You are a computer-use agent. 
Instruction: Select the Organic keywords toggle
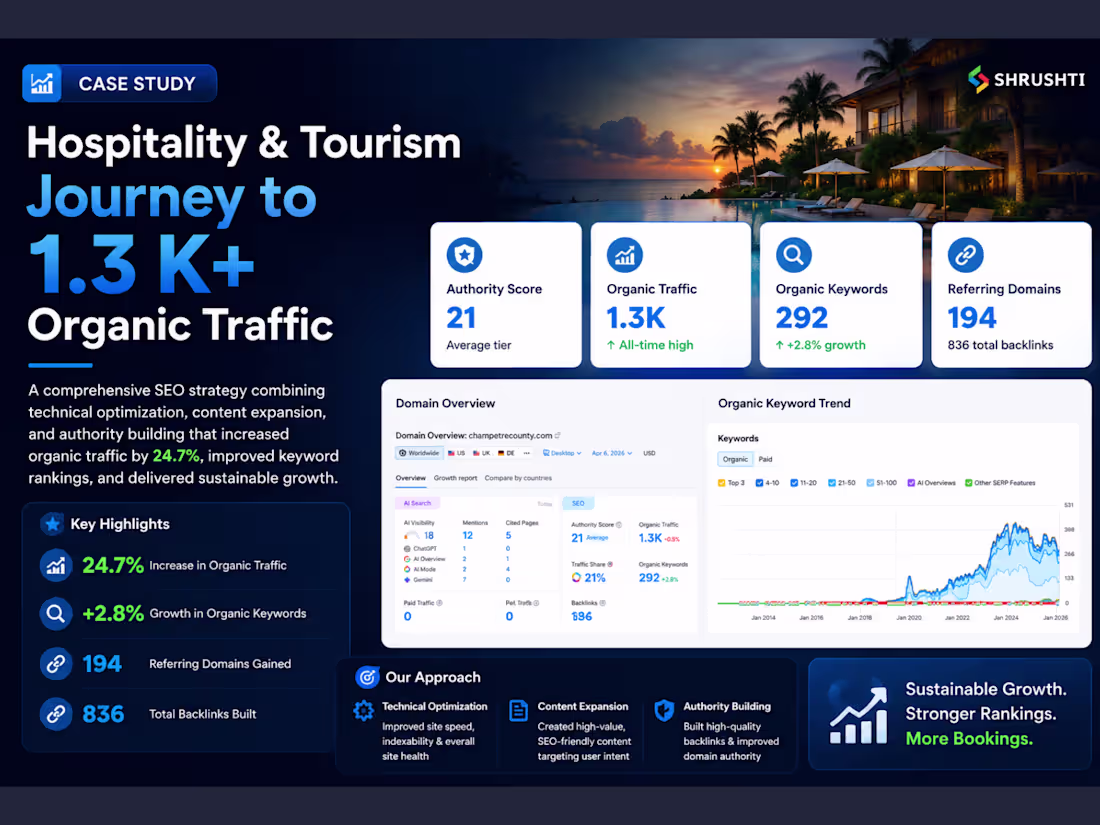pyautogui.click(x=735, y=460)
